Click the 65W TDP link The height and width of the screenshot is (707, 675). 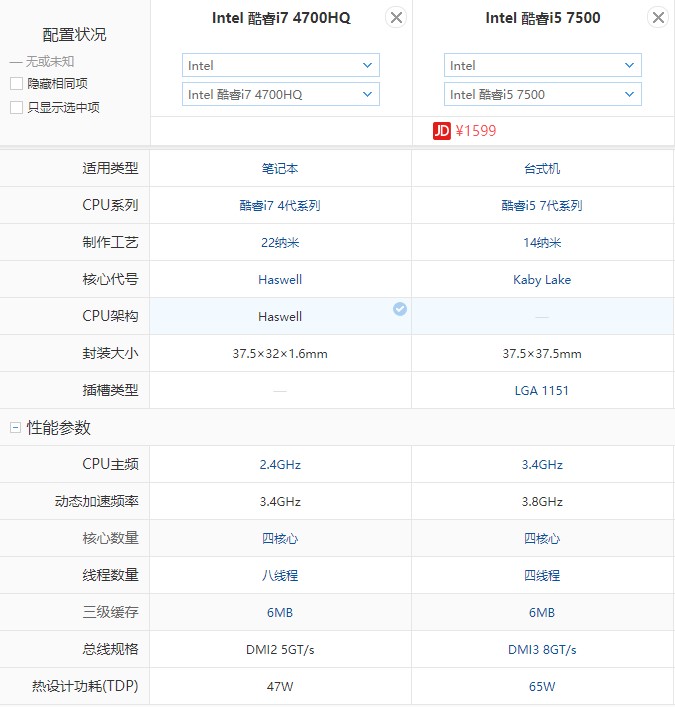(542, 686)
